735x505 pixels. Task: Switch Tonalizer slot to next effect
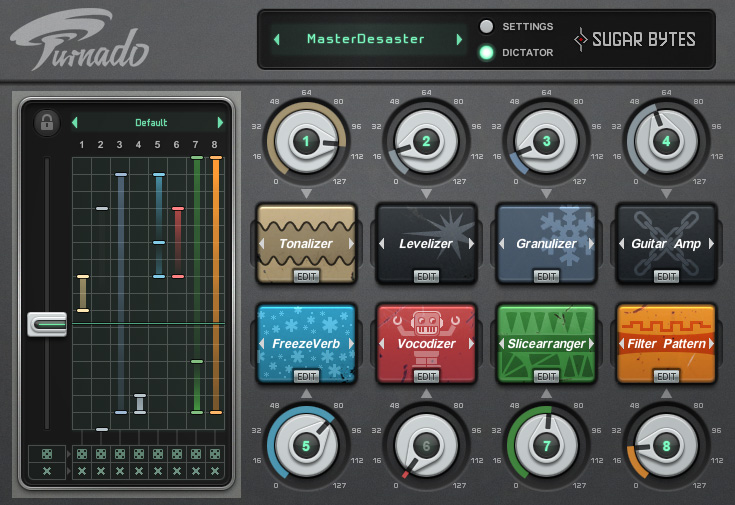point(351,244)
